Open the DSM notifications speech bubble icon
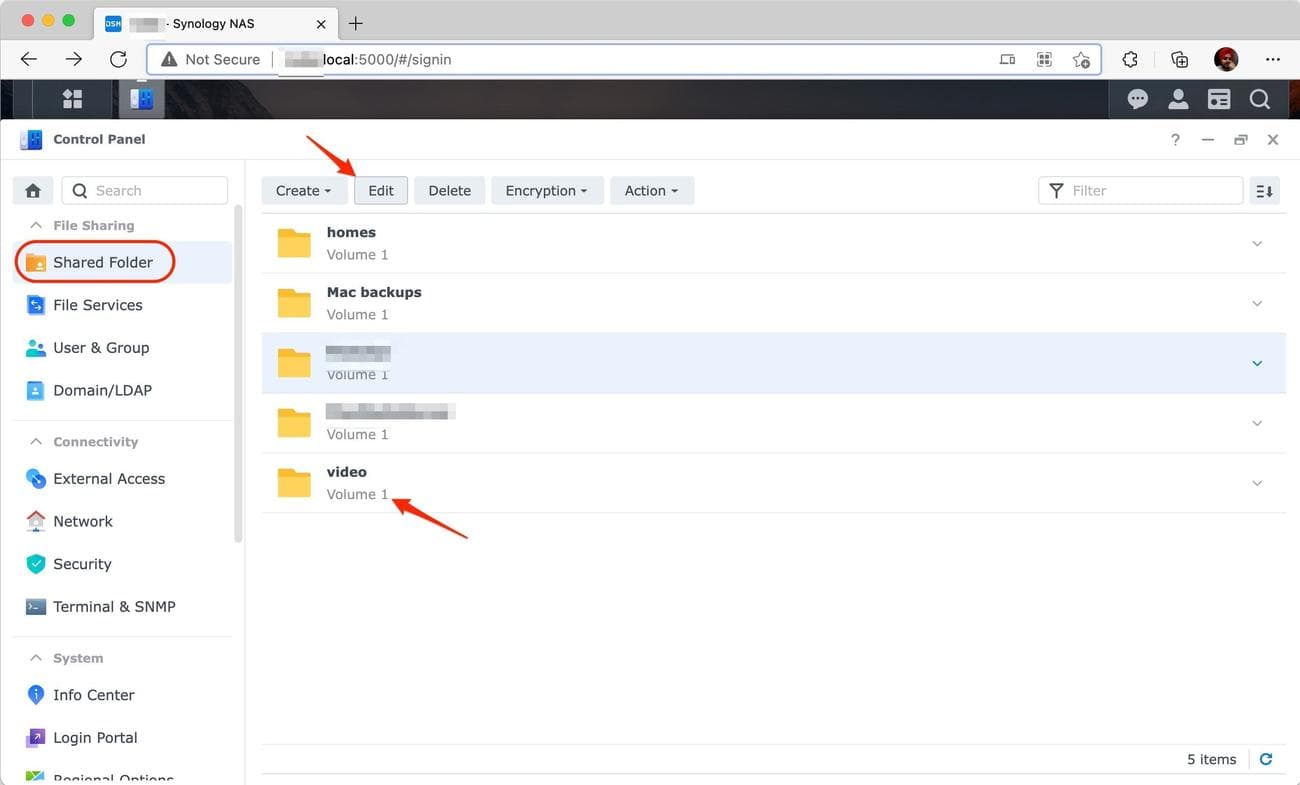The image size is (1300, 785). 1137,98
